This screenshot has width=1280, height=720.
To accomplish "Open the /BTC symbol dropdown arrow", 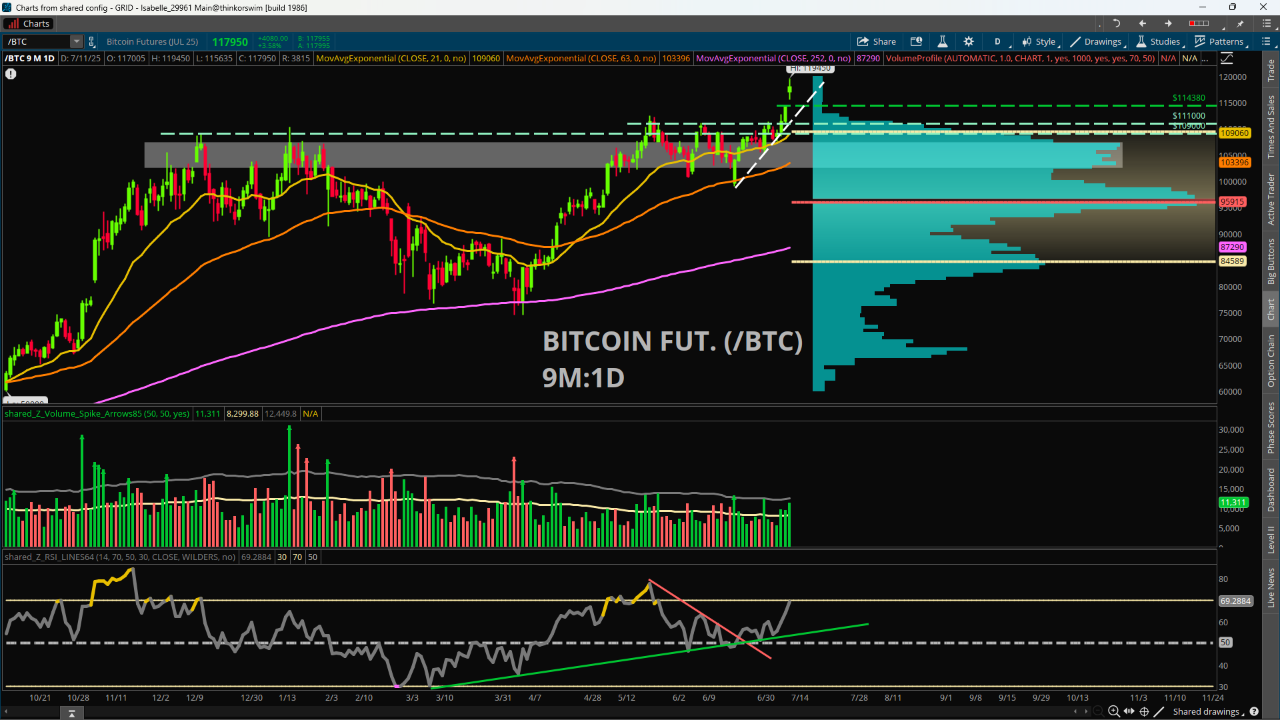I will click(76, 42).
